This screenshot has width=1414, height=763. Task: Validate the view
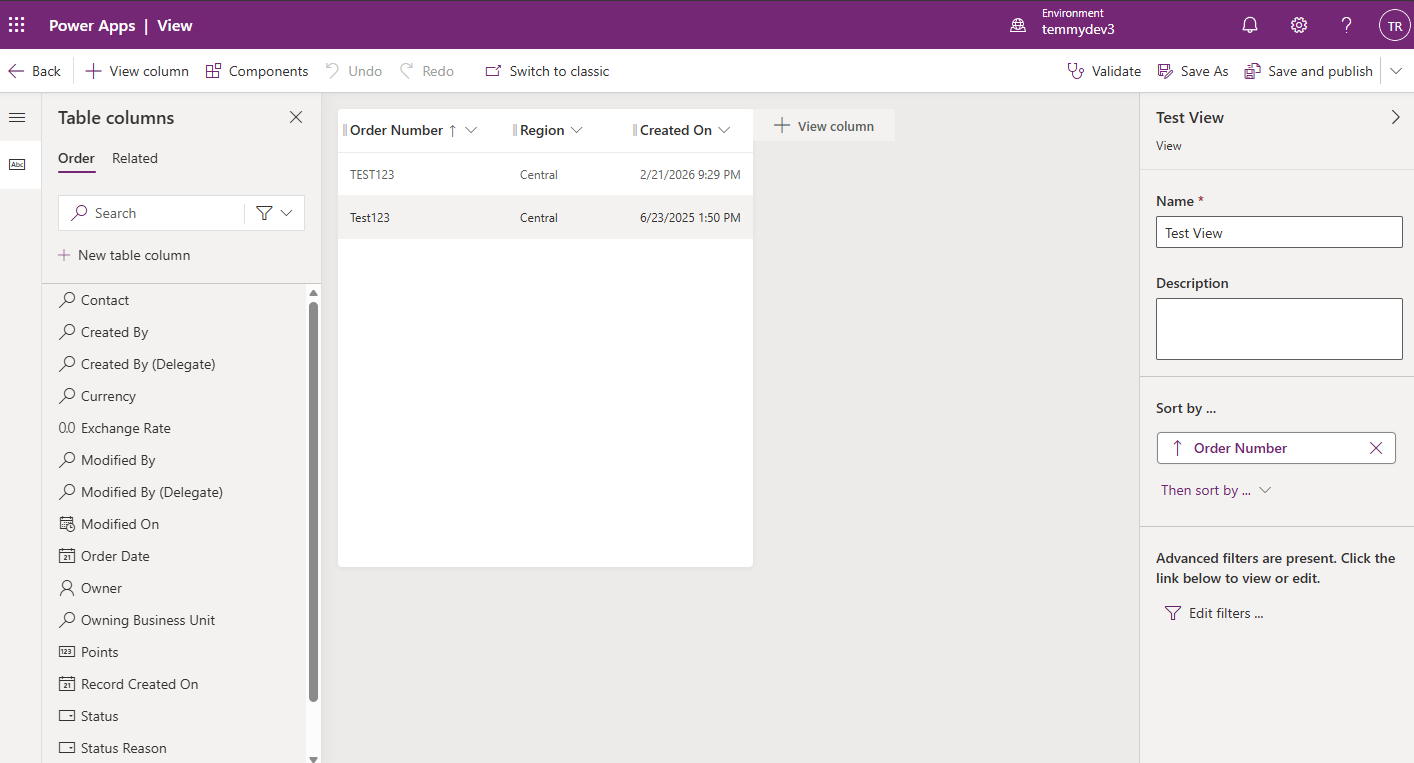click(x=1104, y=71)
